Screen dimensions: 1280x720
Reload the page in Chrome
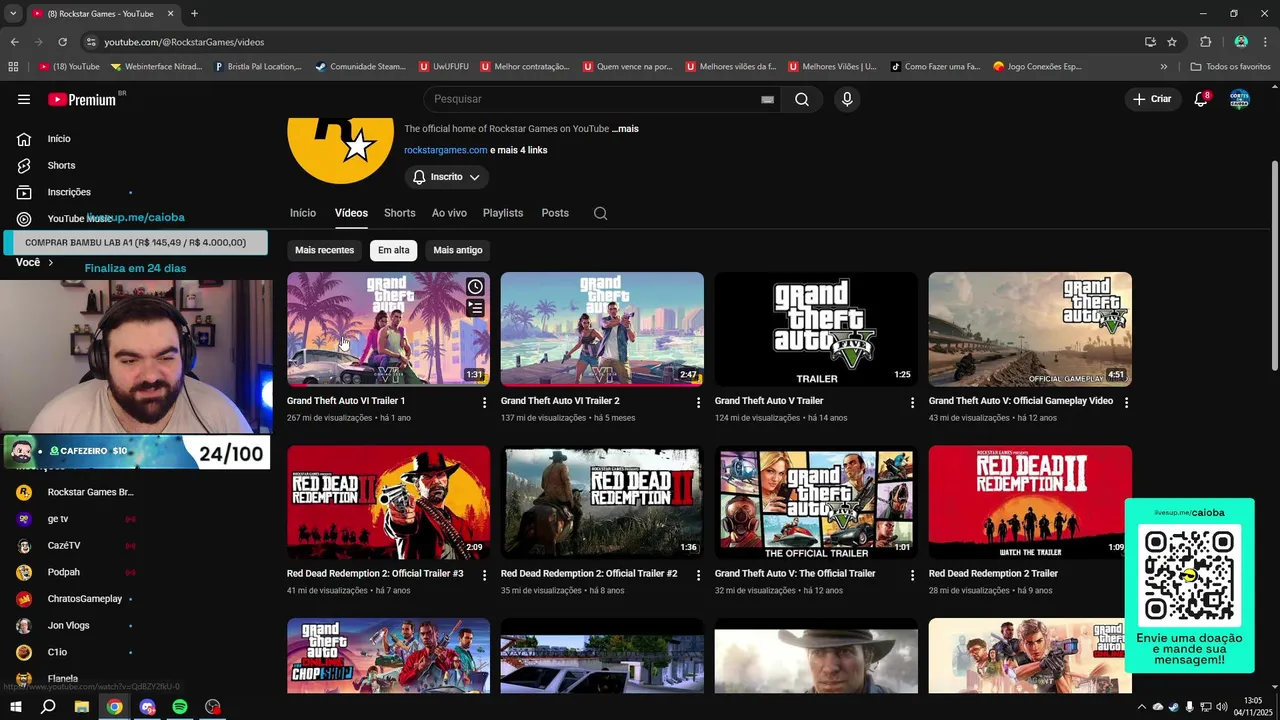(62, 42)
